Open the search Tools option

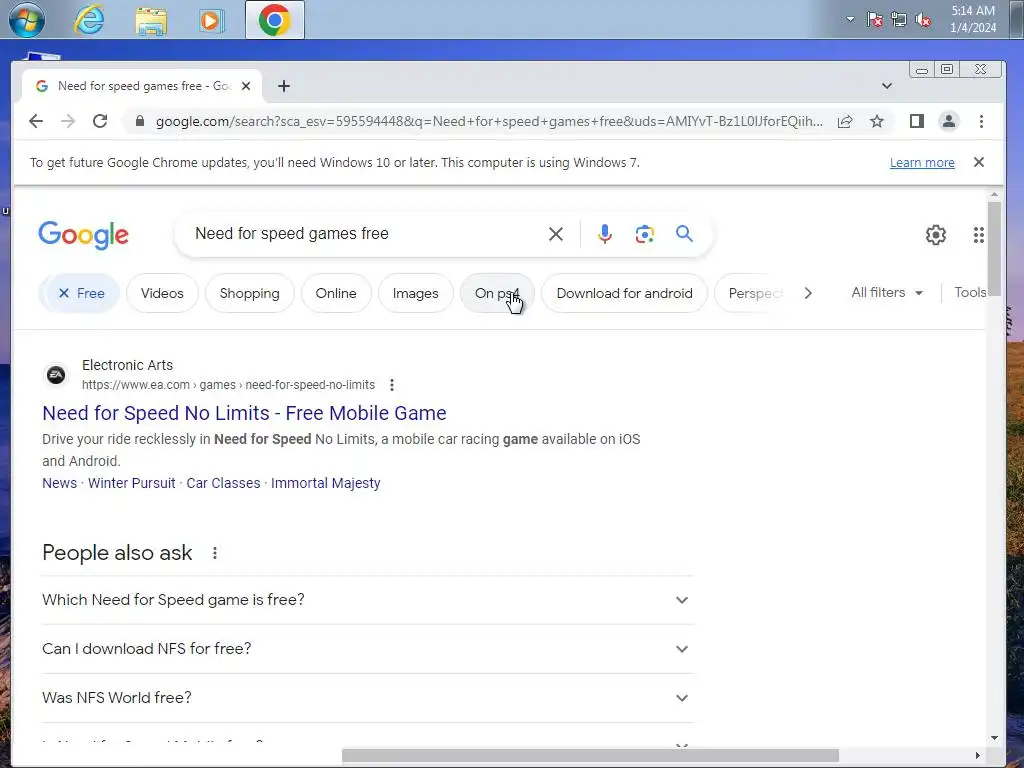pyautogui.click(x=970, y=293)
